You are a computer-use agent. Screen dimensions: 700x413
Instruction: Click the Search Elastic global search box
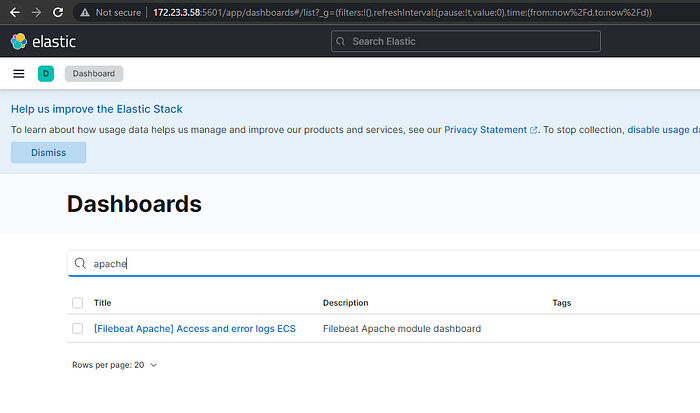click(x=466, y=41)
